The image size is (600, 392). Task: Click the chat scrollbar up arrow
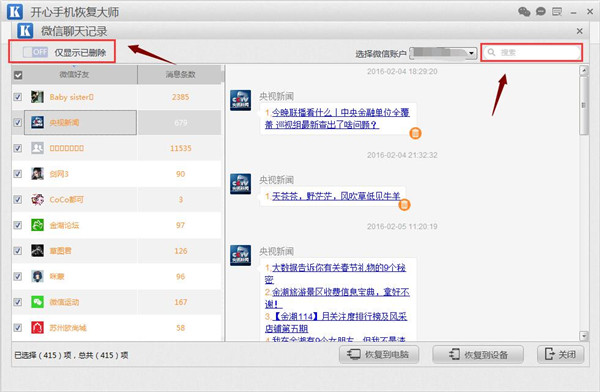[584, 70]
